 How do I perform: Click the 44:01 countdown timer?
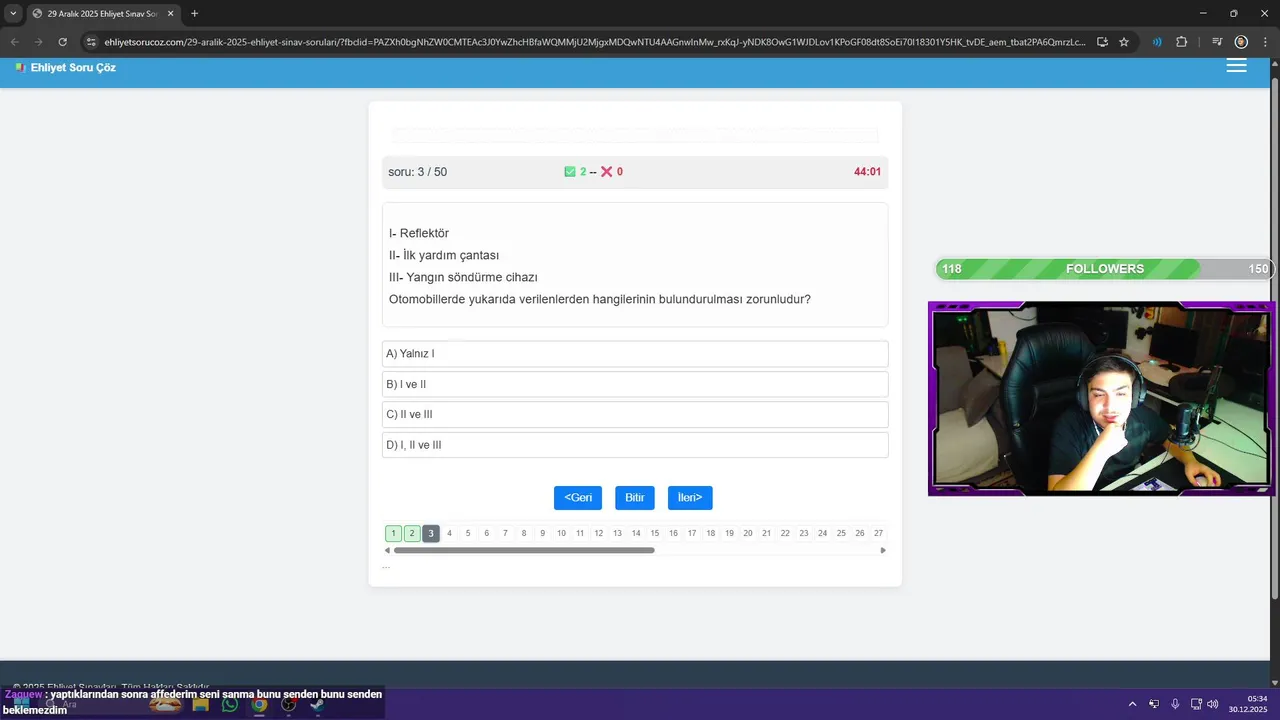(867, 172)
